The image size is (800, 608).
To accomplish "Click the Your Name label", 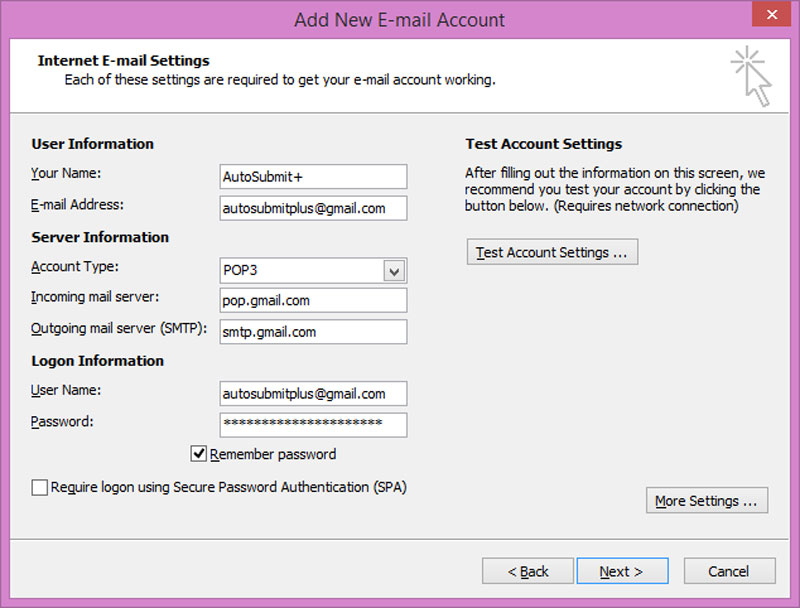I will coord(66,173).
